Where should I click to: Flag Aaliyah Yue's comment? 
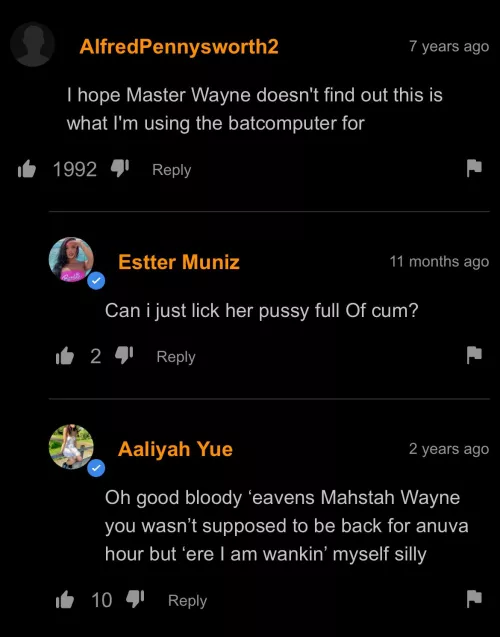tap(474, 599)
